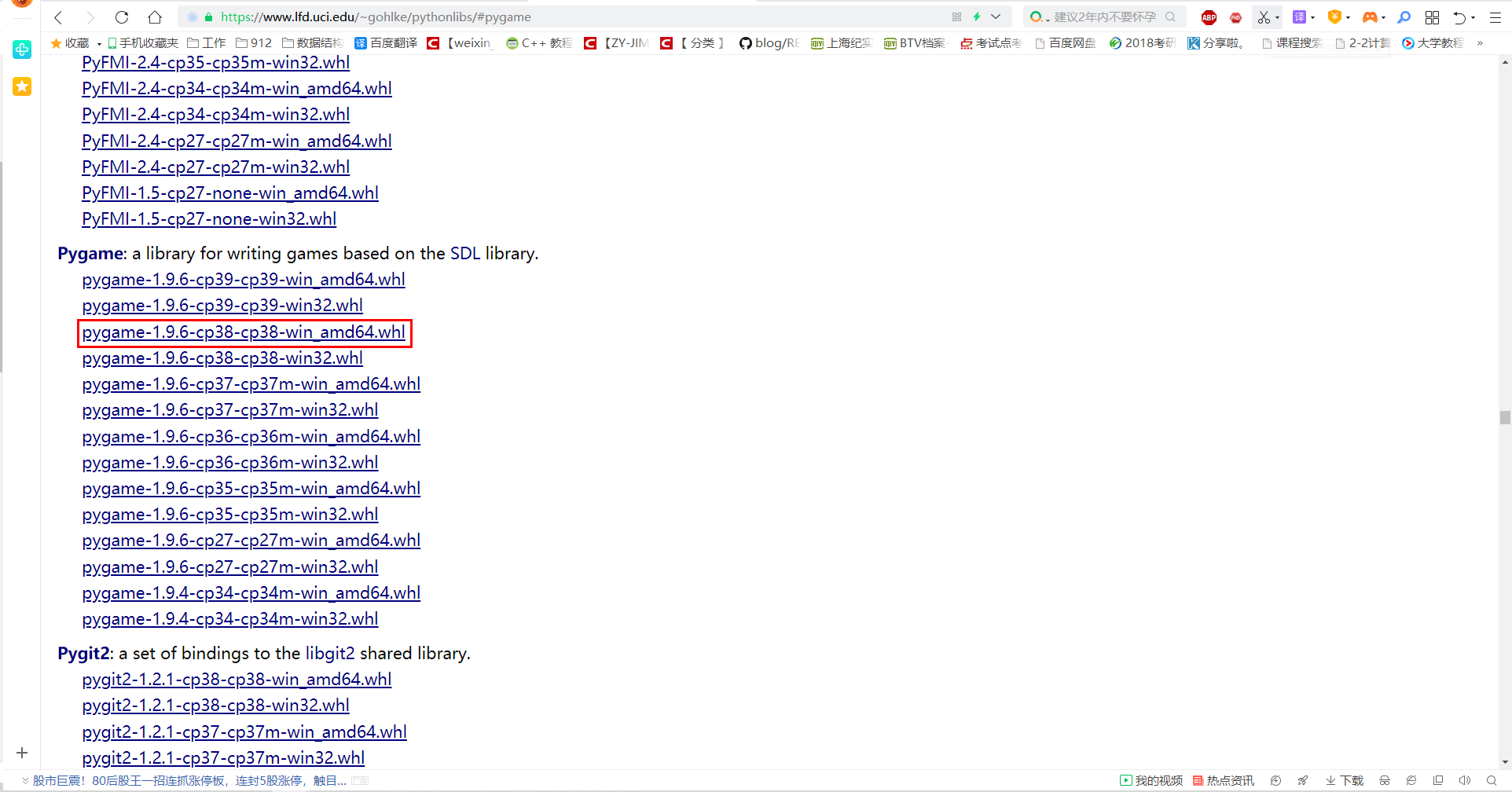Click the orange yuan shield icon
This screenshot has height=792, width=1512.
tap(1334, 17)
